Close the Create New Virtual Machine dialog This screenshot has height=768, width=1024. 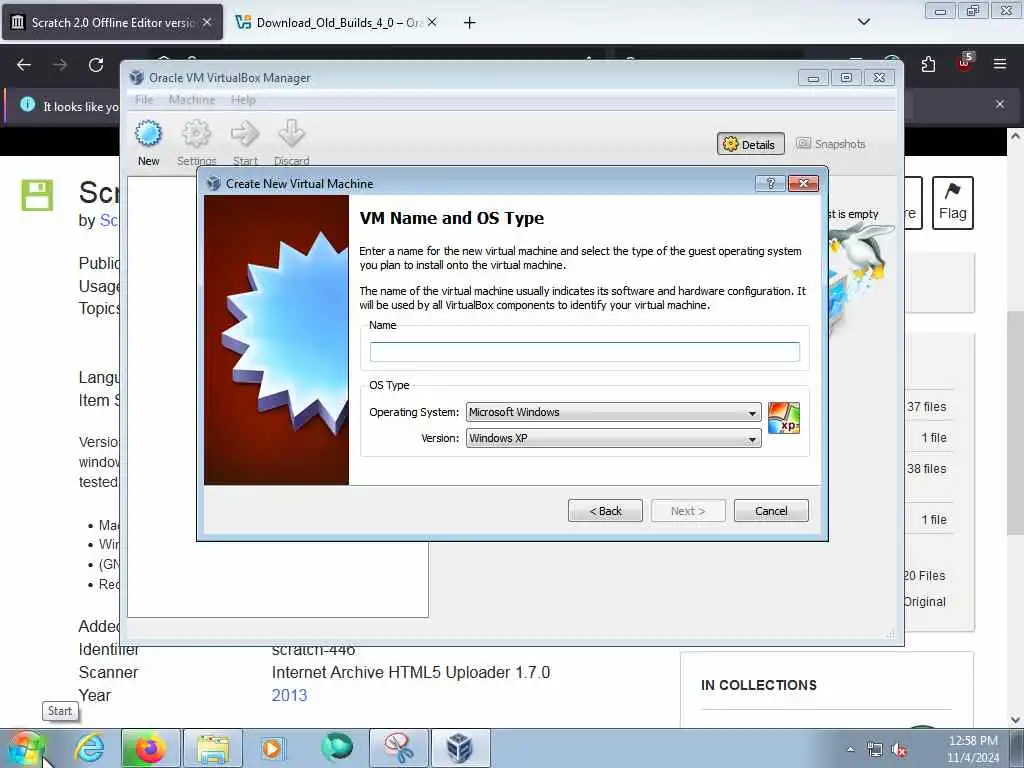803,184
